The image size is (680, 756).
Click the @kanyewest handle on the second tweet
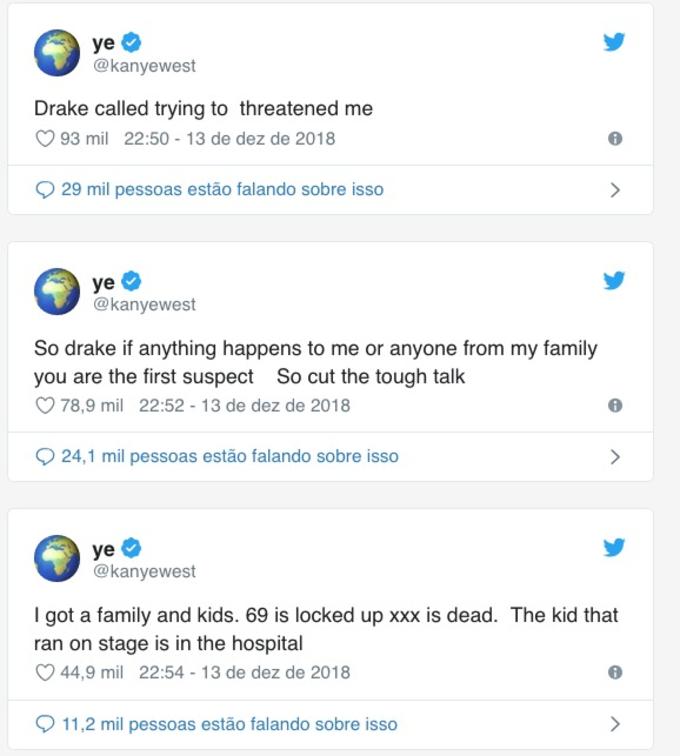tap(144, 304)
